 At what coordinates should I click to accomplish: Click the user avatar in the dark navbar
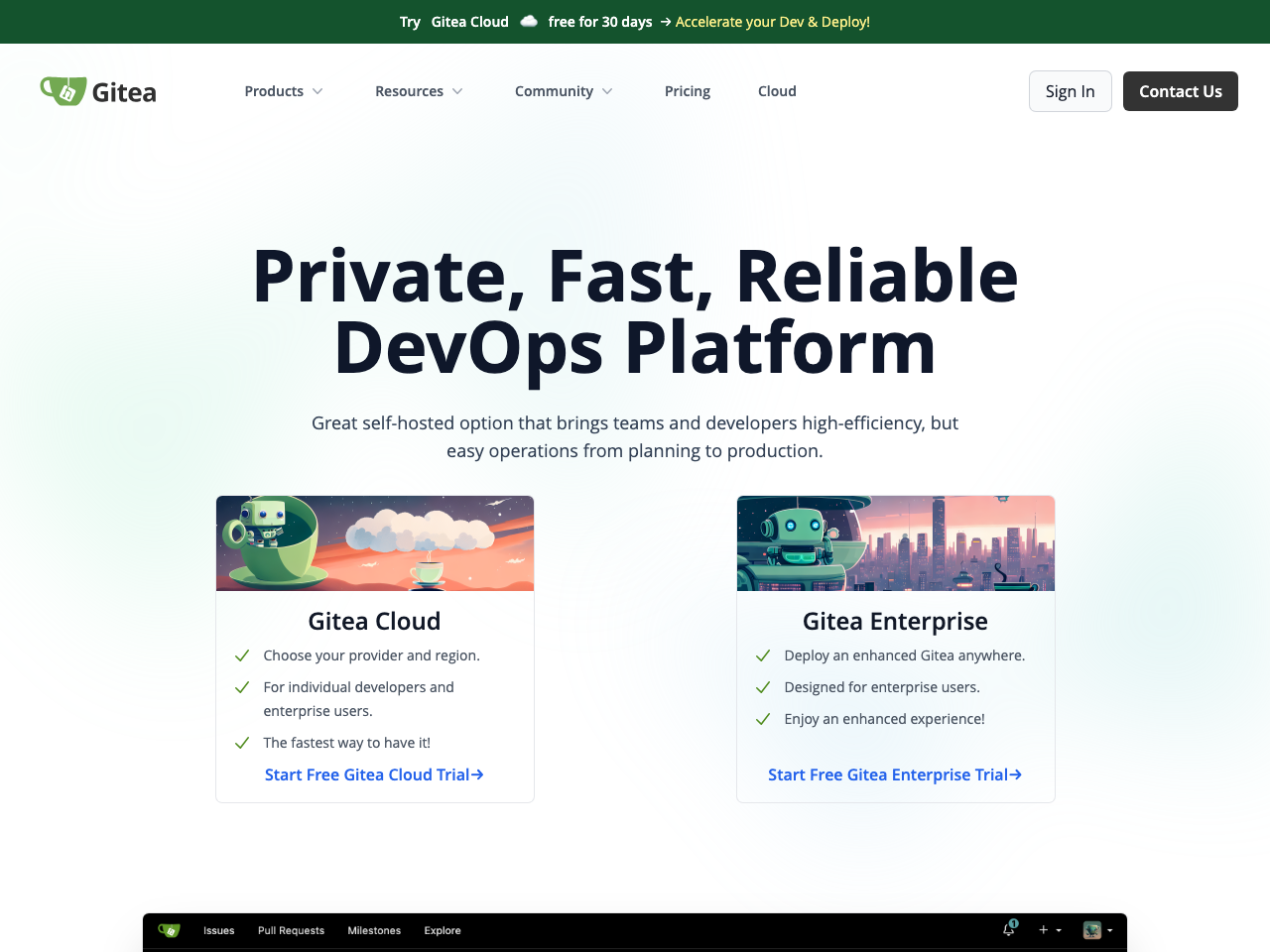1091,930
